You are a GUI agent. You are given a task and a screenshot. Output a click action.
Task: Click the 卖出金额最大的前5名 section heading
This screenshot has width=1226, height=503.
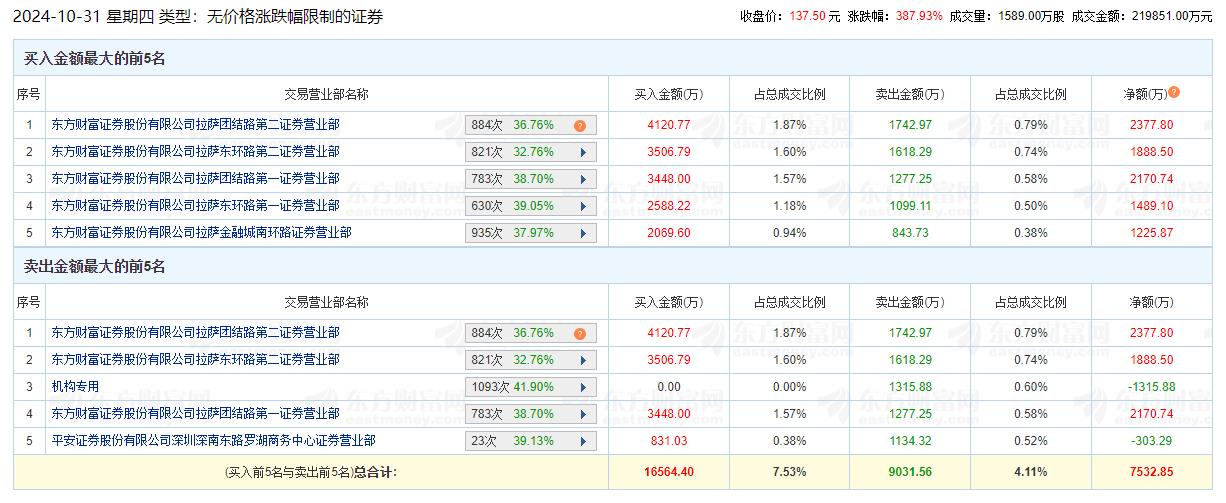[94, 267]
